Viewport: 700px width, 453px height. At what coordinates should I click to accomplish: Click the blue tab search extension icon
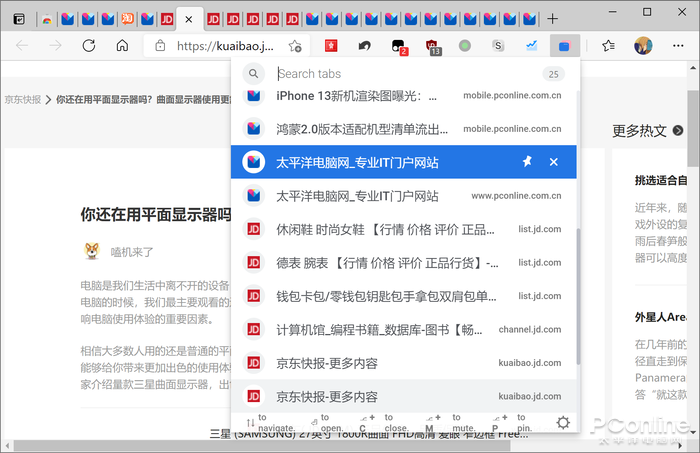[x=565, y=46]
